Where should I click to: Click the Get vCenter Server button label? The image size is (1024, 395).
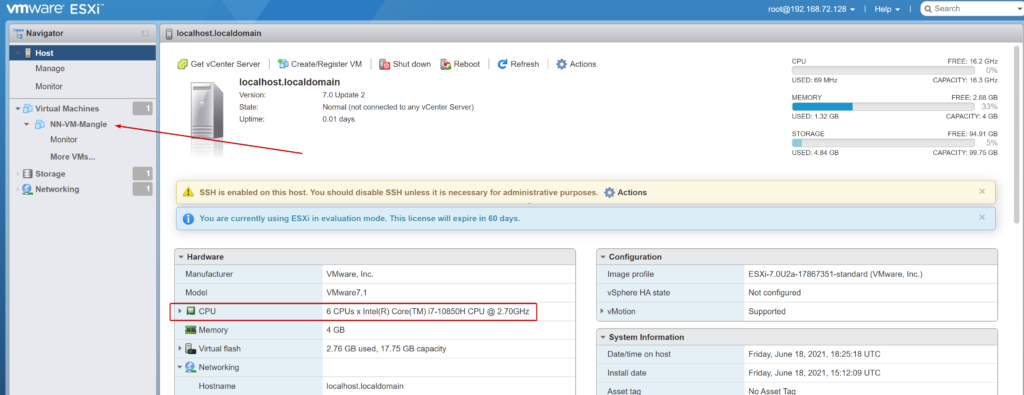225,64
